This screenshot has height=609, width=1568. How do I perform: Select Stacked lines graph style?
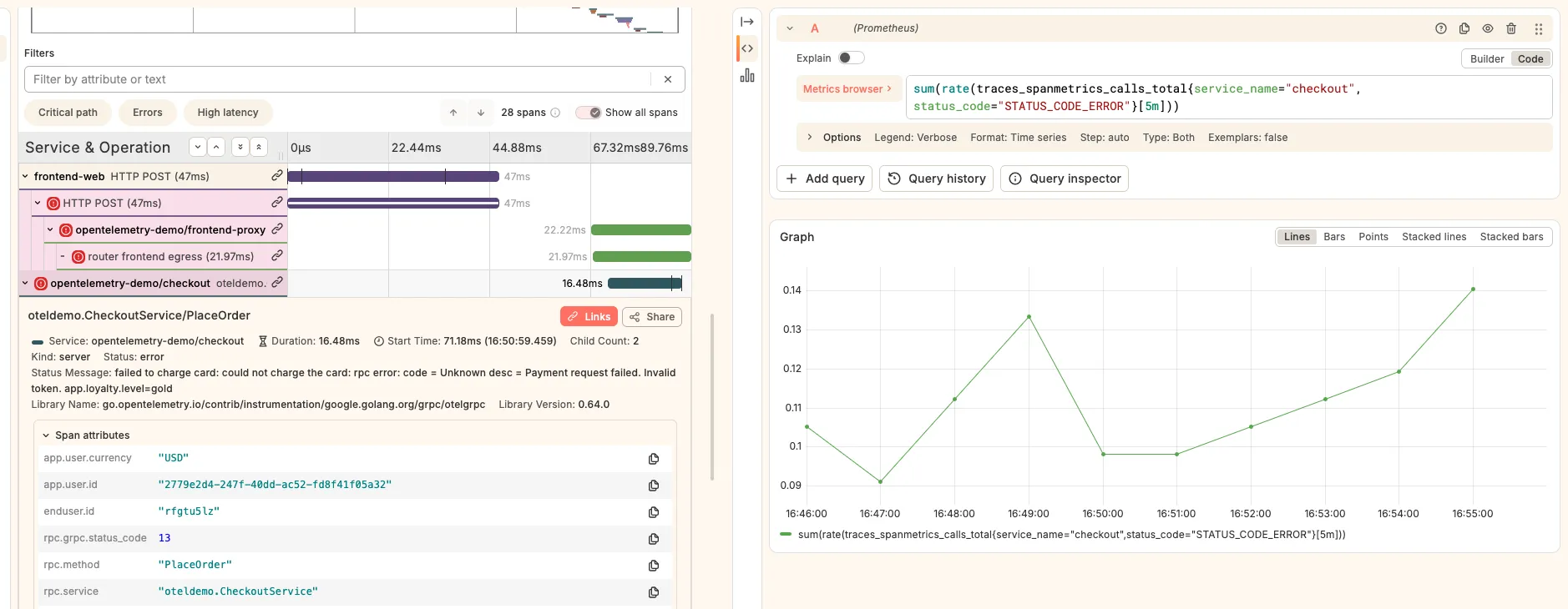(x=1434, y=237)
